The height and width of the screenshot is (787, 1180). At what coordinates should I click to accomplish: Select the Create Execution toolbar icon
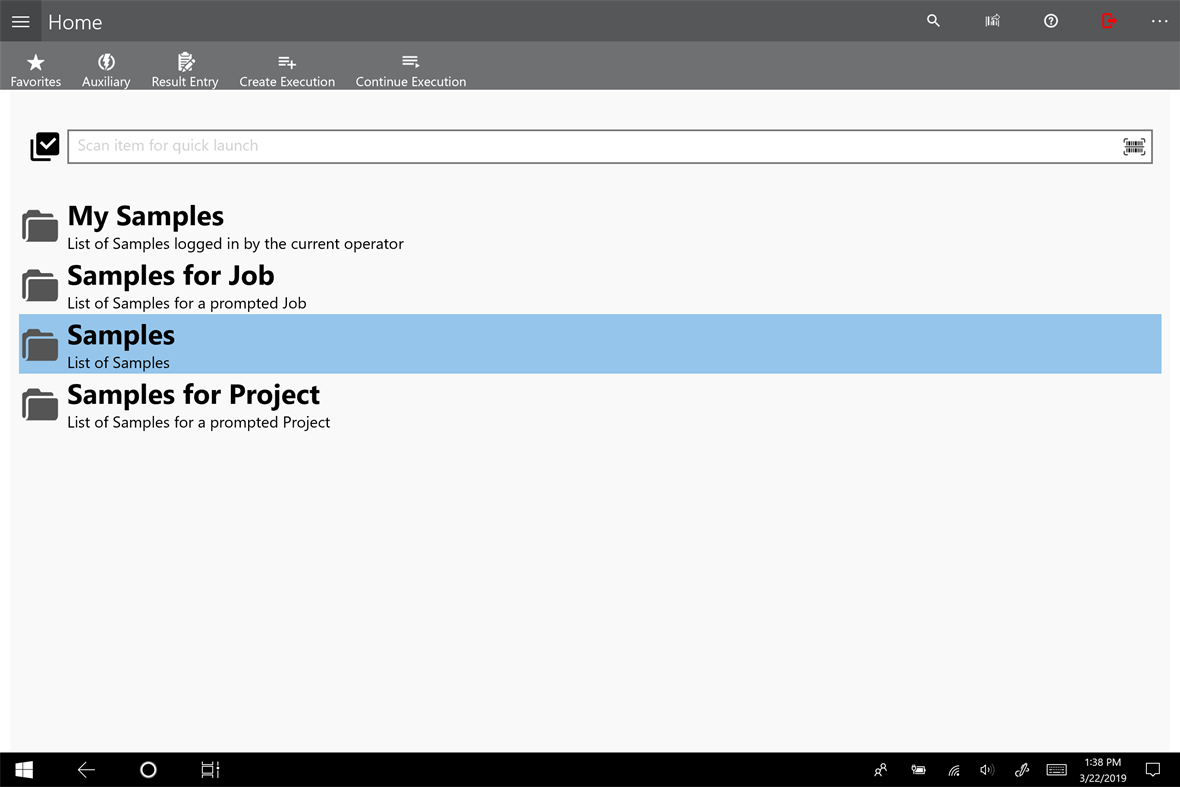tap(287, 66)
